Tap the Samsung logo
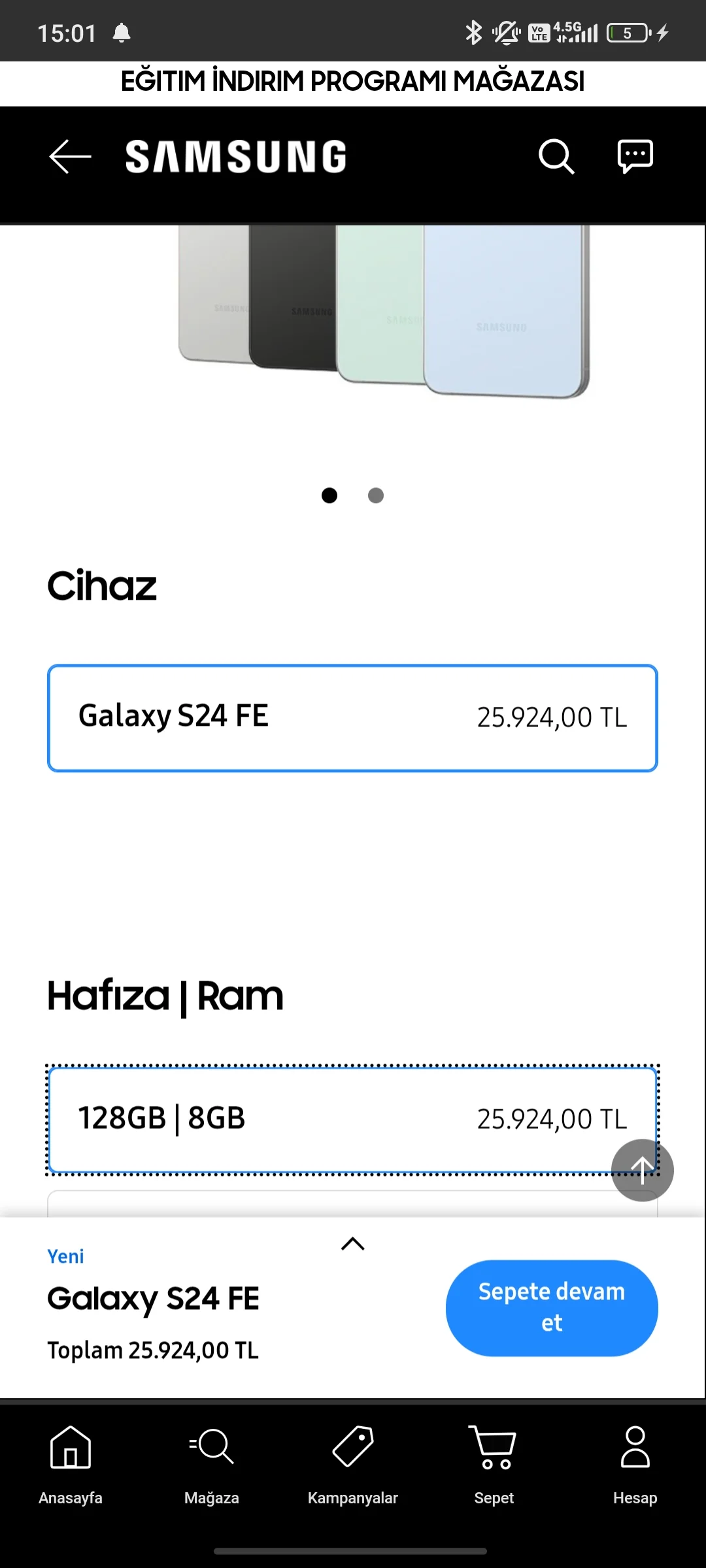Screen dimensions: 706x1568 coord(236,157)
